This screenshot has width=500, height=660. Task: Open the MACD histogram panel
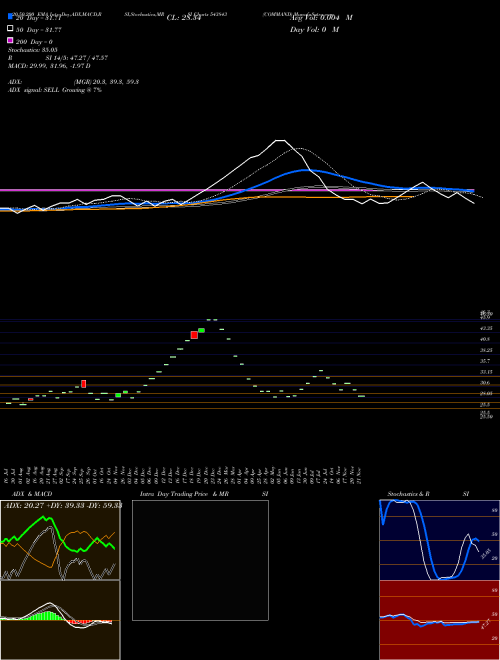coord(60,620)
